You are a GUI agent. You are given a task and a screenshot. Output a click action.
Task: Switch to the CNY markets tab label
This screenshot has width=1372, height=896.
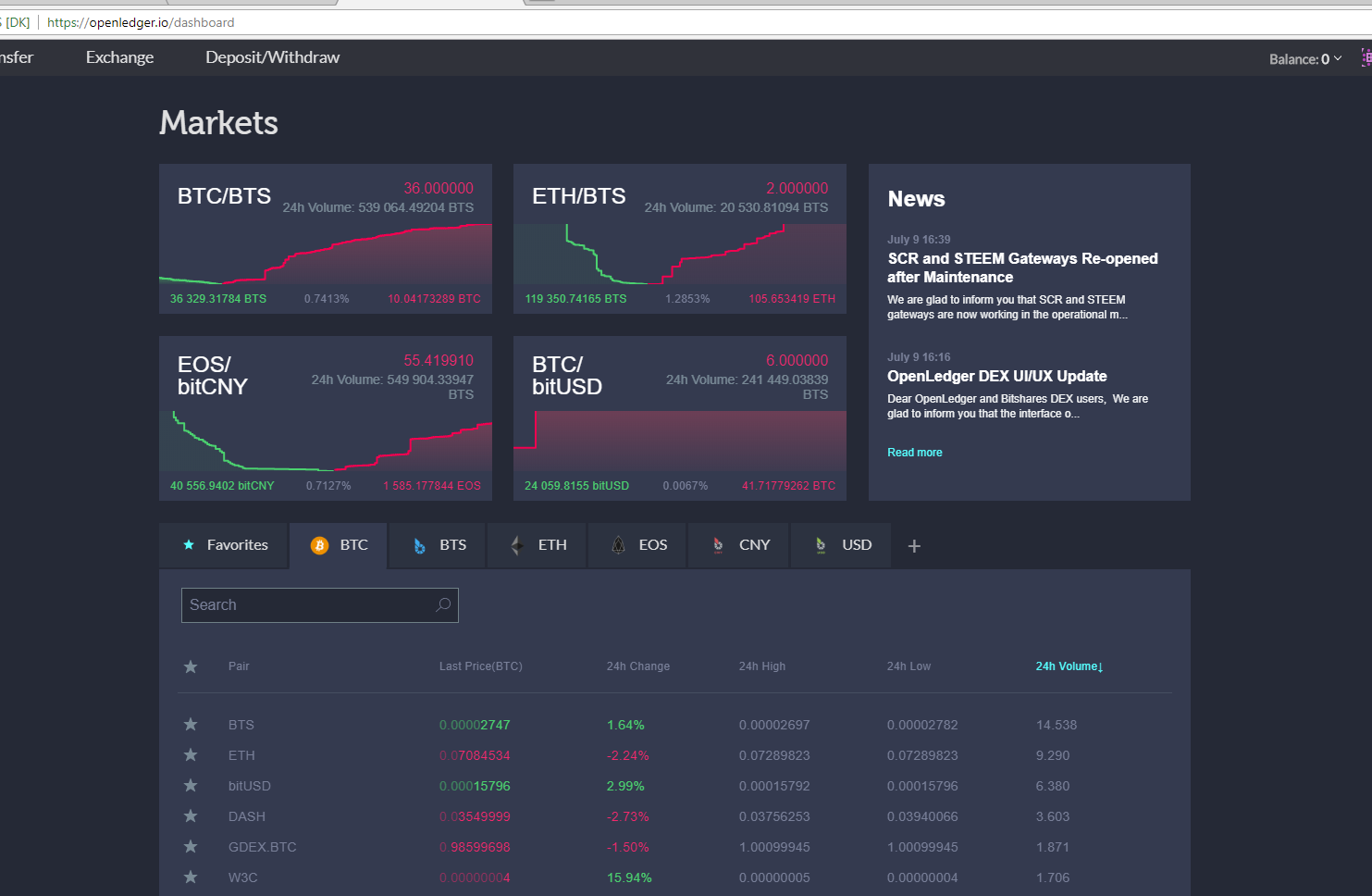point(755,545)
